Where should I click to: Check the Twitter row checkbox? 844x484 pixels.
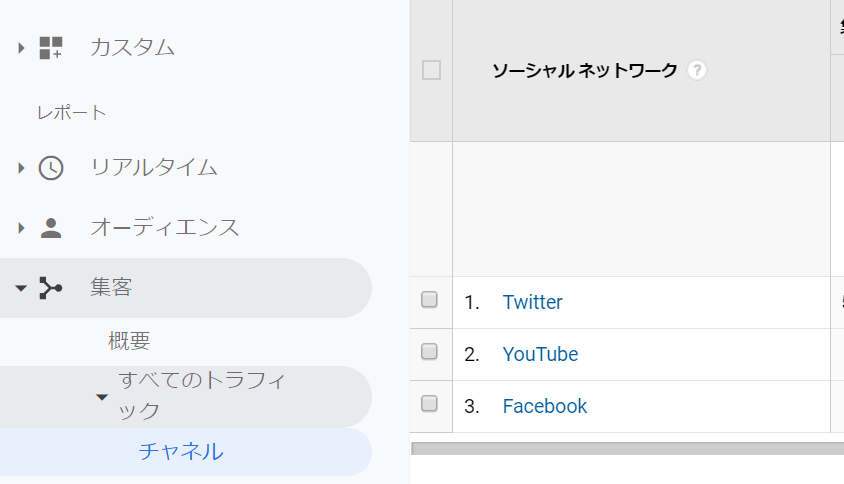click(x=429, y=299)
